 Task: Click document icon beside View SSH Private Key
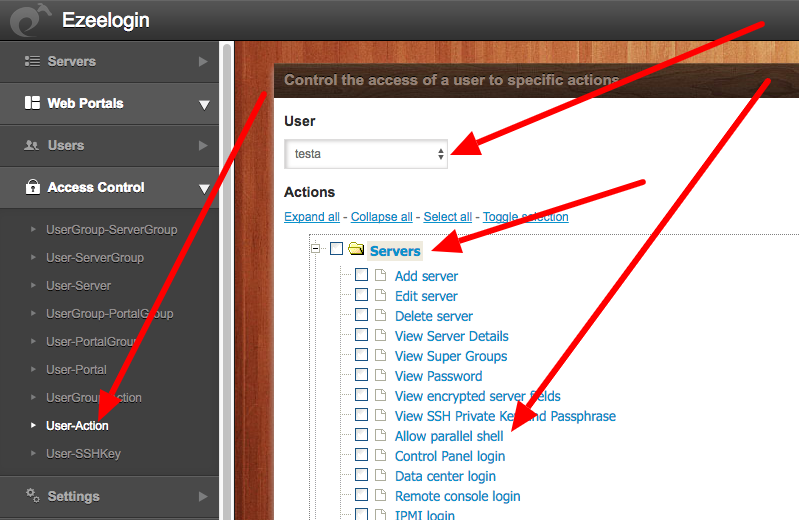pyautogui.click(x=380, y=415)
